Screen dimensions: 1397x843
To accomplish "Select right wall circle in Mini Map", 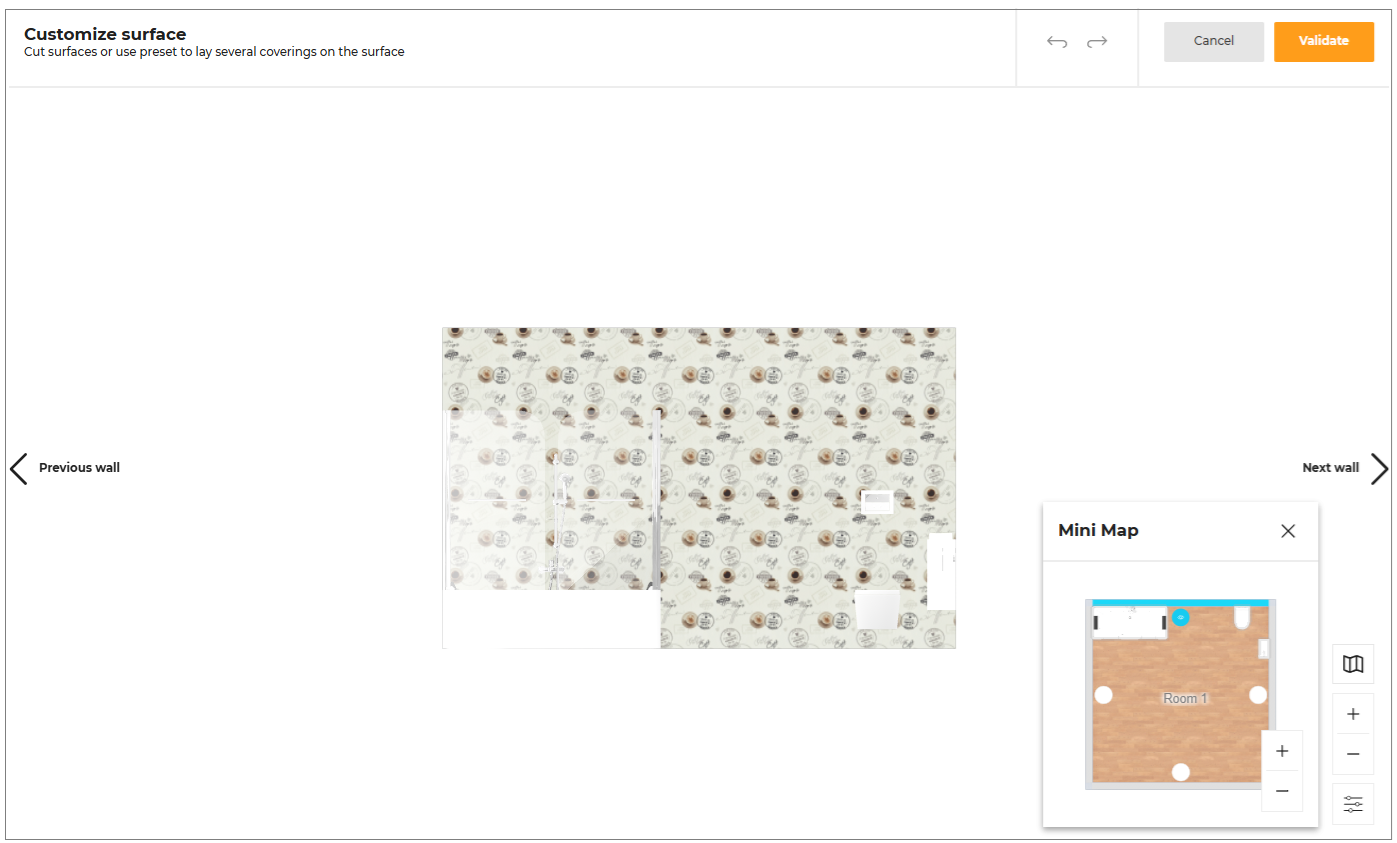I will click(1258, 695).
